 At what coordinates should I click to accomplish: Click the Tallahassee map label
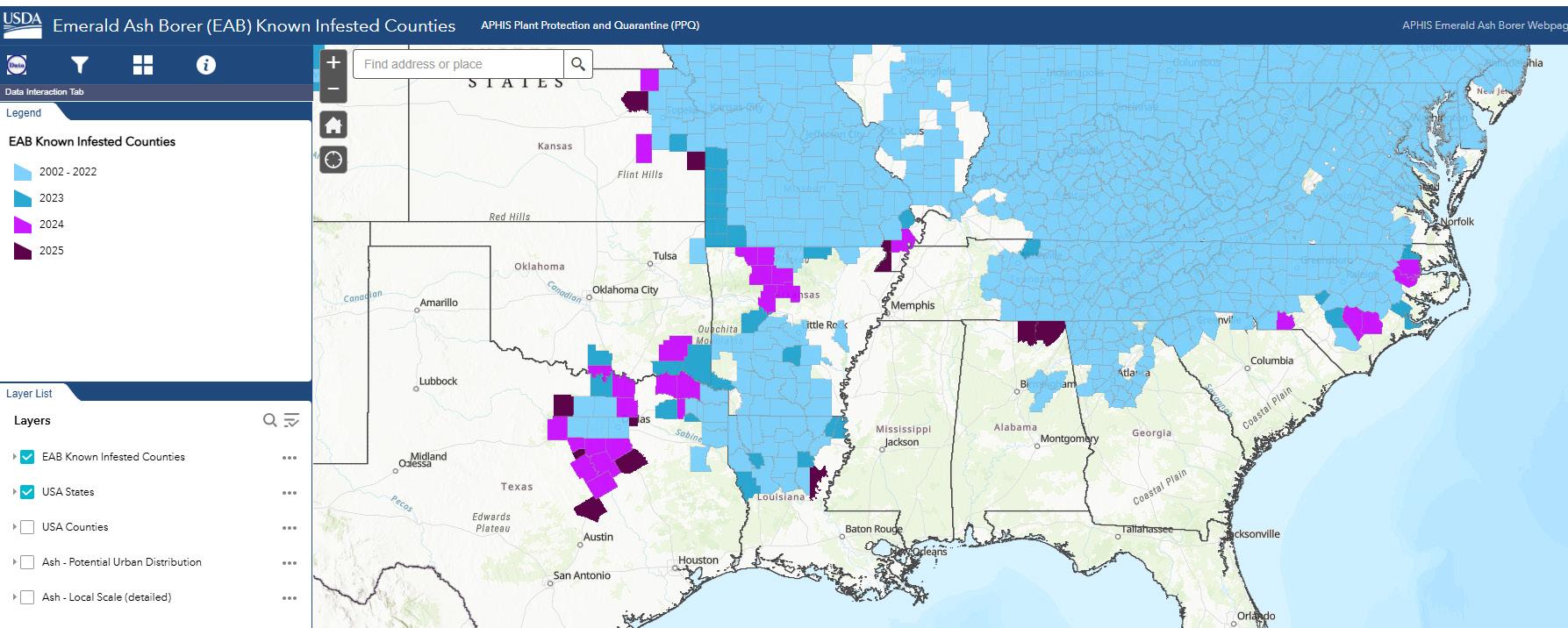pyautogui.click(x=1147, y=529)
